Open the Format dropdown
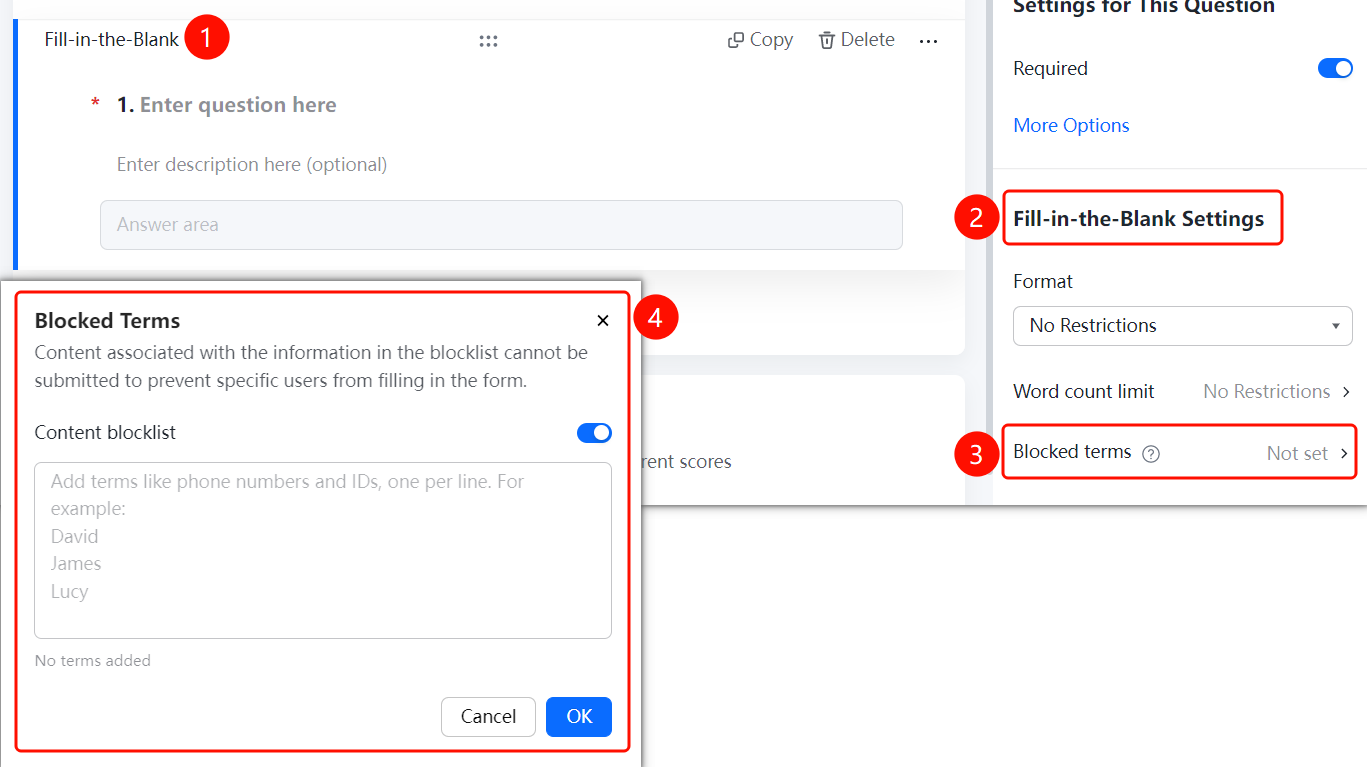This screenshot has height=767, width=1367. coord(1183,326)
